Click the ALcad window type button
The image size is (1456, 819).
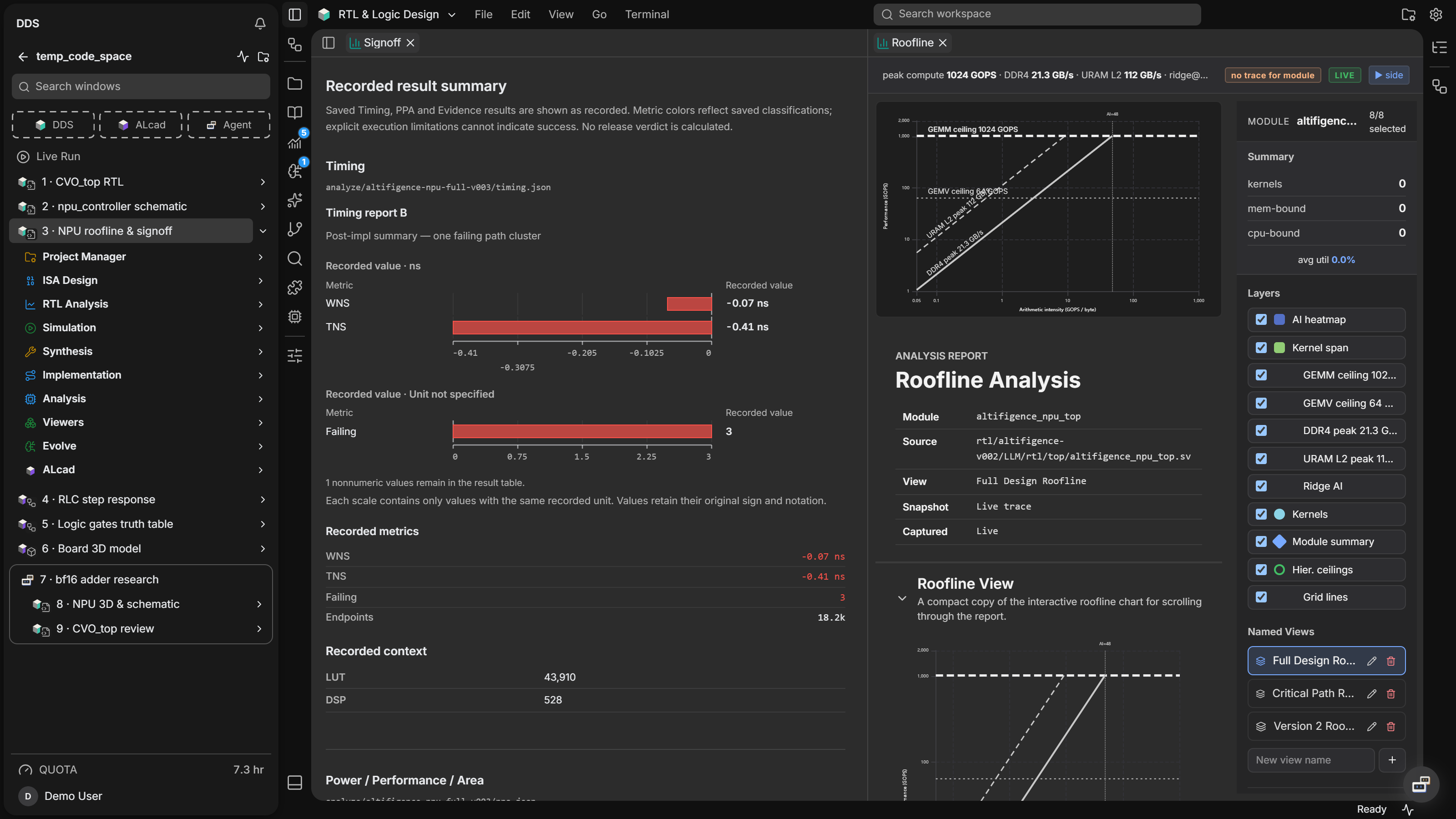(x=142, y=125)
